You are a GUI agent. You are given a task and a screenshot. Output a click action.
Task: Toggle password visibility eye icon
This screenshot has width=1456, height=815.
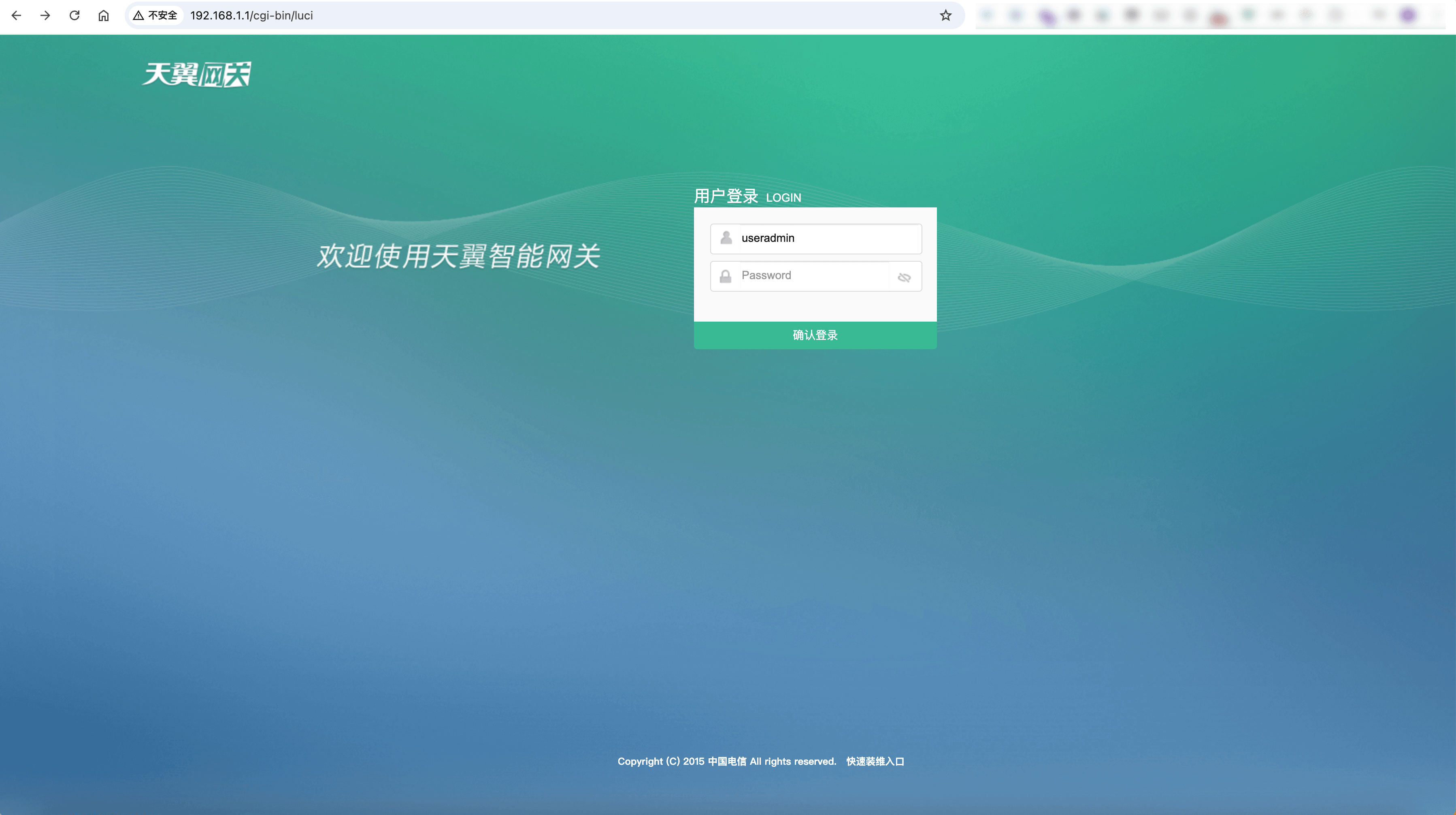coord(905,277)
